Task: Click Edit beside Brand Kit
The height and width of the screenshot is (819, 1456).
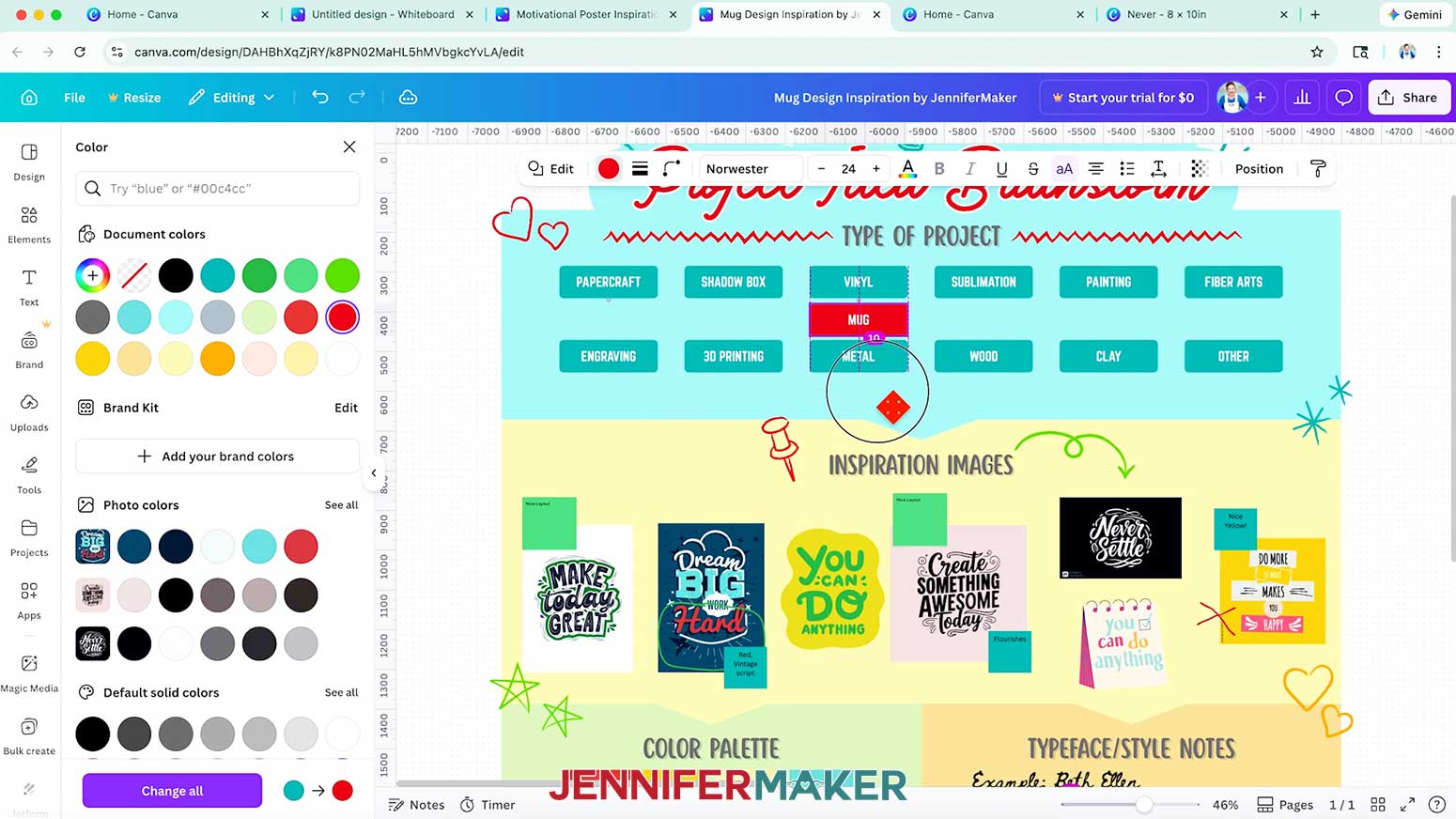Action: click(x=346, y=408)
